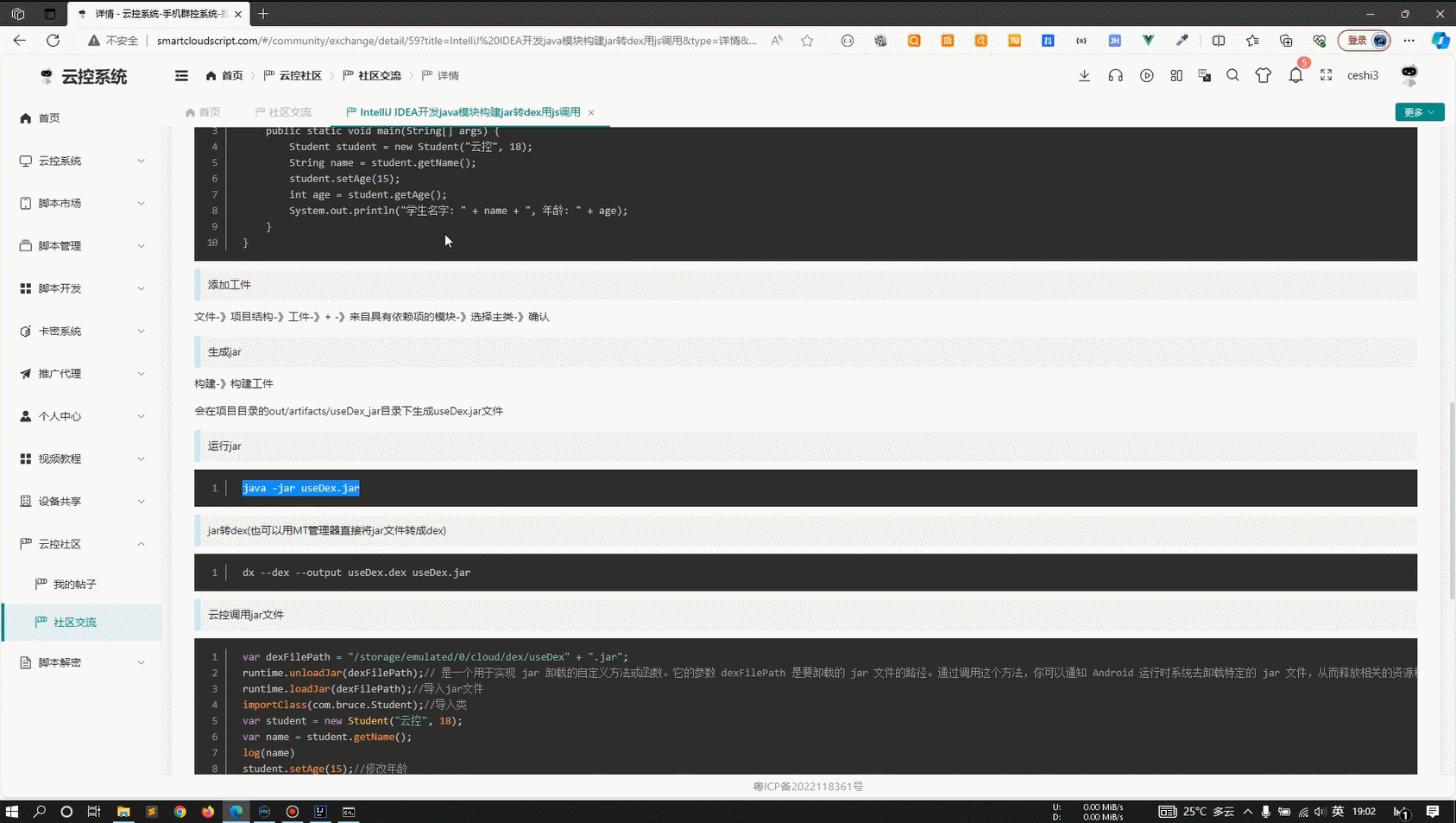1456x823 pixels.
Task: Toggle the sidebar with the hamburger icon
Action: 181,76
